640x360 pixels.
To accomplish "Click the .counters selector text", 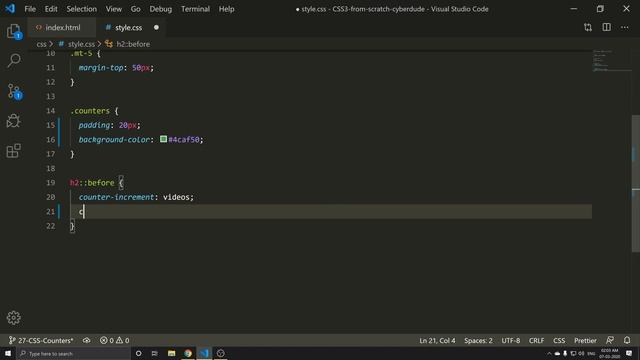I will 90,111.
